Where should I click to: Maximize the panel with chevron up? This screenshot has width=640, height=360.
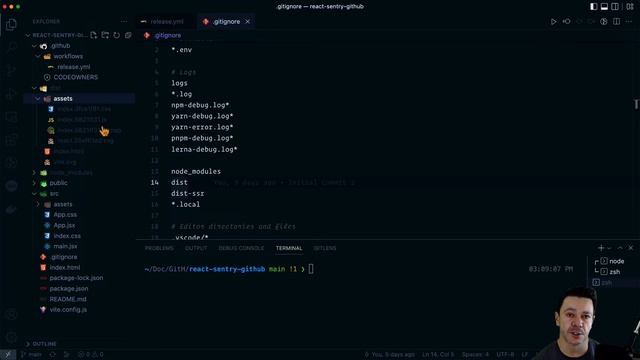click(x=620, y=248)
